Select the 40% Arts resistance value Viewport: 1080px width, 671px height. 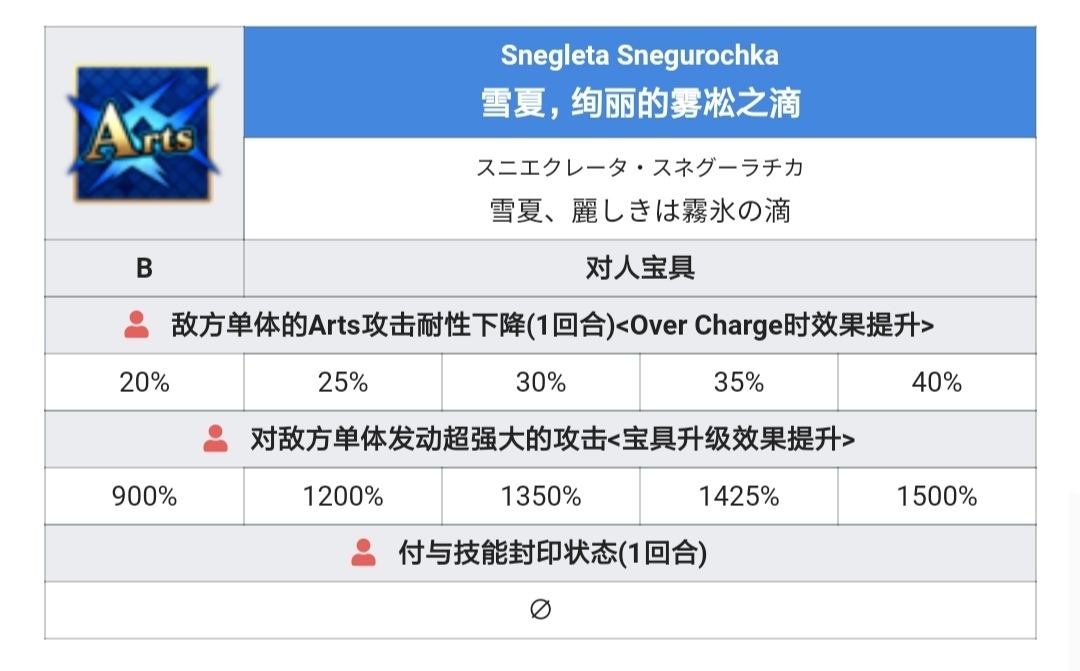(x=937, y=383)
